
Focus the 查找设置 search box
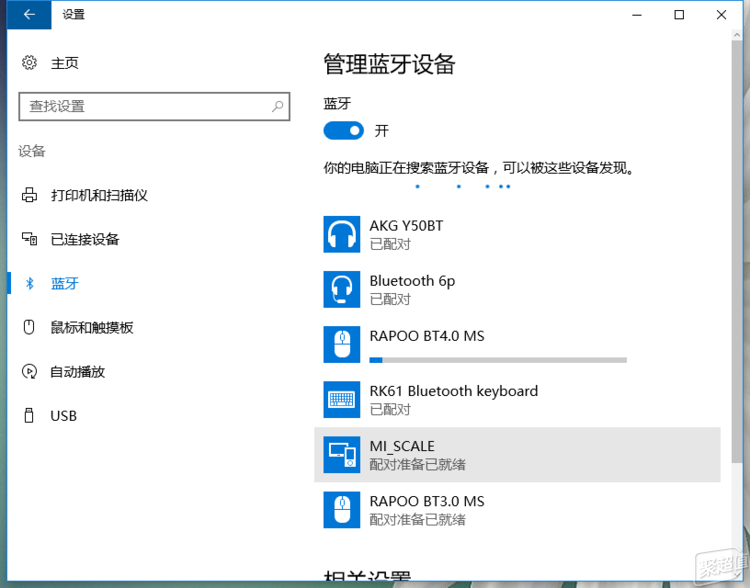pos(154,106)
